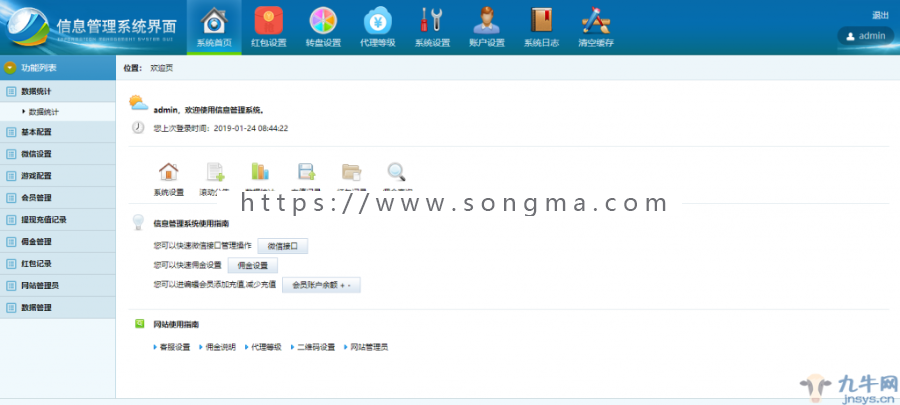Click the magnifying glass shortcut icon

click(397, 172)
